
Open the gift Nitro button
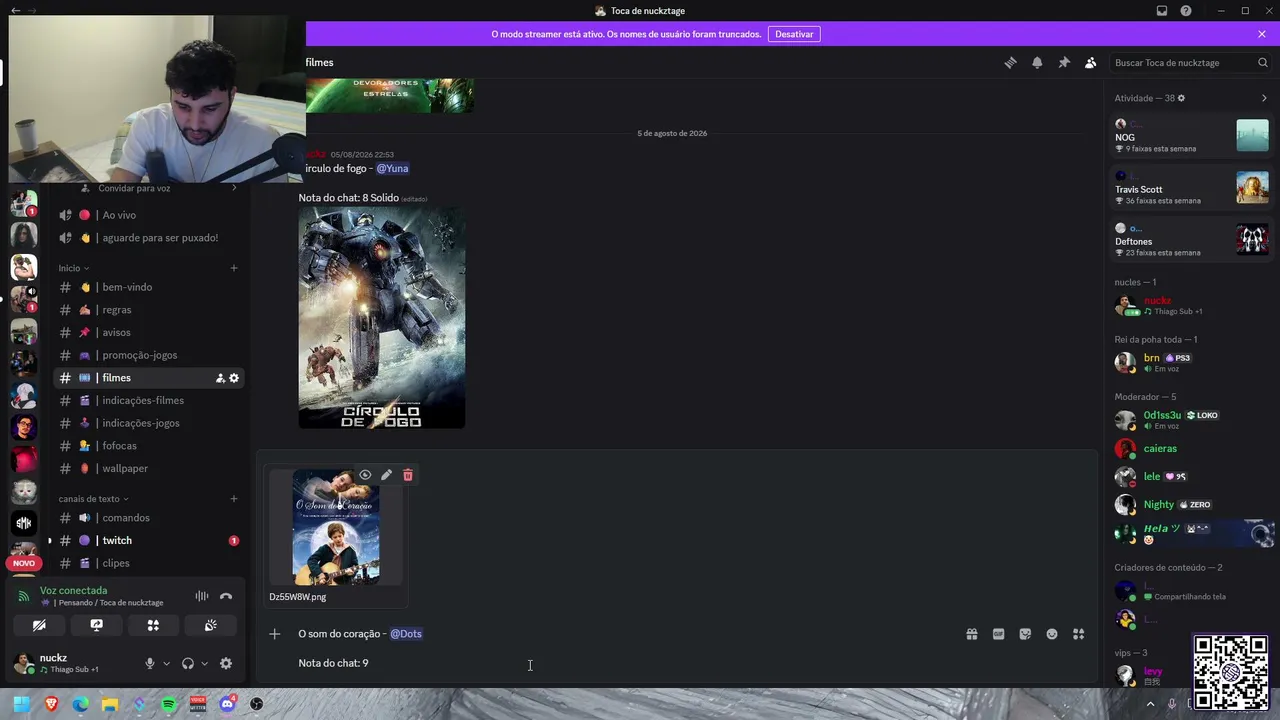click(x=972, y=634)
